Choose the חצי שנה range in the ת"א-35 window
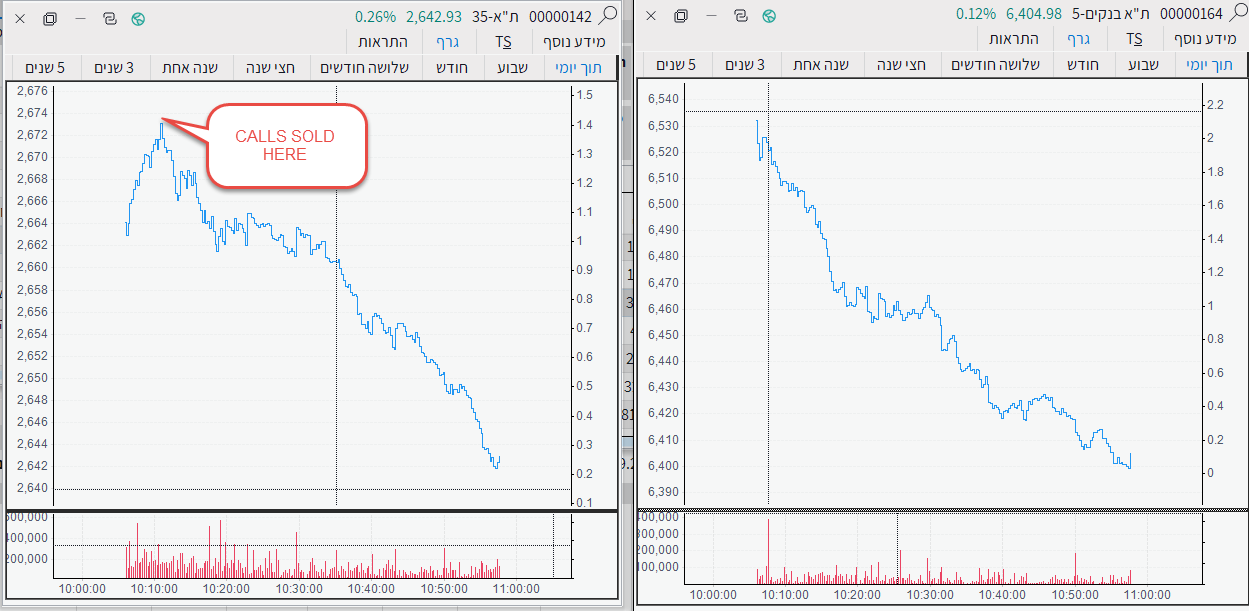Image resolution: width=1249 pixels, height=611 pixels. pyautogui.click(x=272, y=67)
